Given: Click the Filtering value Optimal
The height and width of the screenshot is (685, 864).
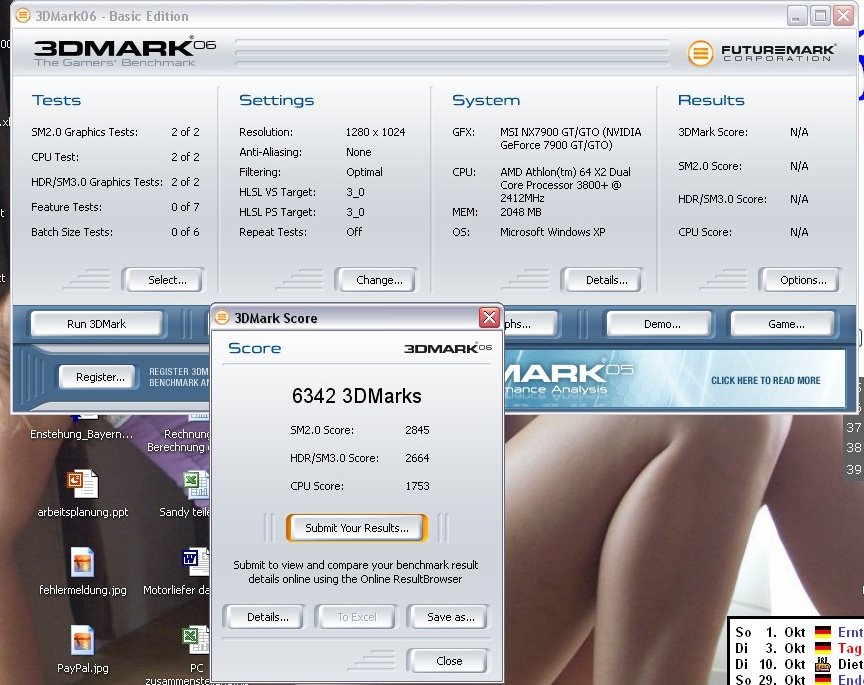Looking at the screenshot, I should tap(364, 172).
